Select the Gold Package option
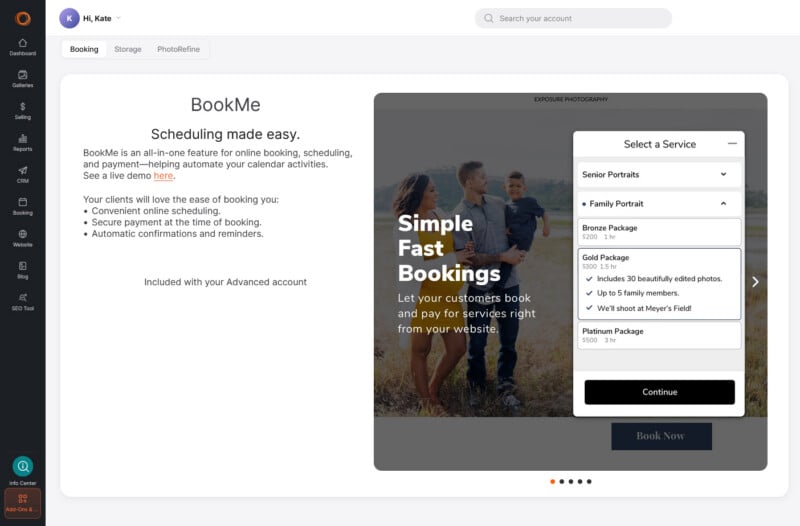This screenshot has width=800, height=526. pos(659,284)
